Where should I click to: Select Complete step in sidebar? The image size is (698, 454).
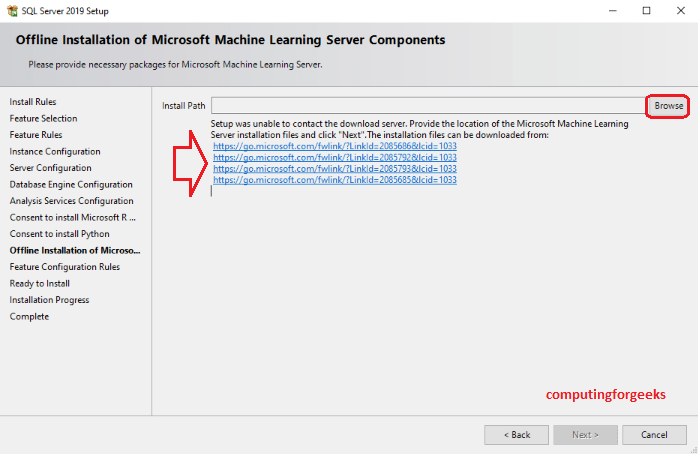tap(29, 316)
